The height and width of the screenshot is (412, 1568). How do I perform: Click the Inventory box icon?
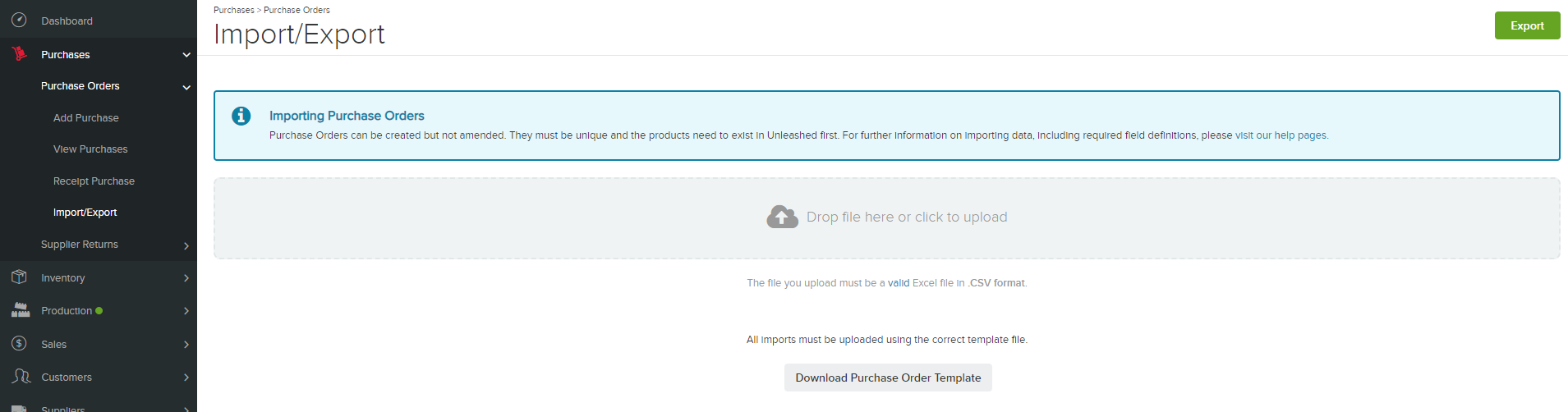point(20,277)
